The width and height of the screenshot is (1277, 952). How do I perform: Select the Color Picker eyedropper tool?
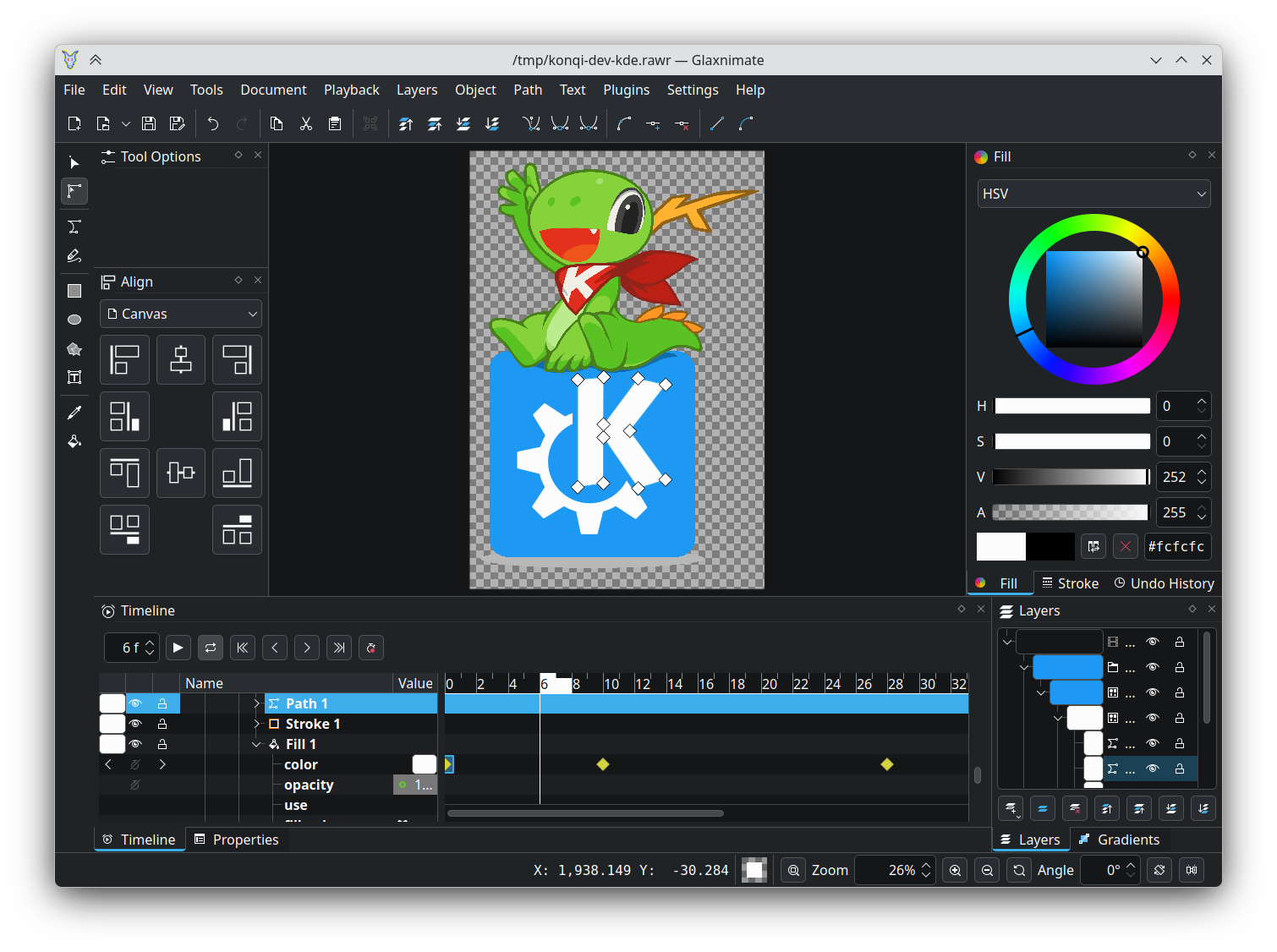coord(74,412)
